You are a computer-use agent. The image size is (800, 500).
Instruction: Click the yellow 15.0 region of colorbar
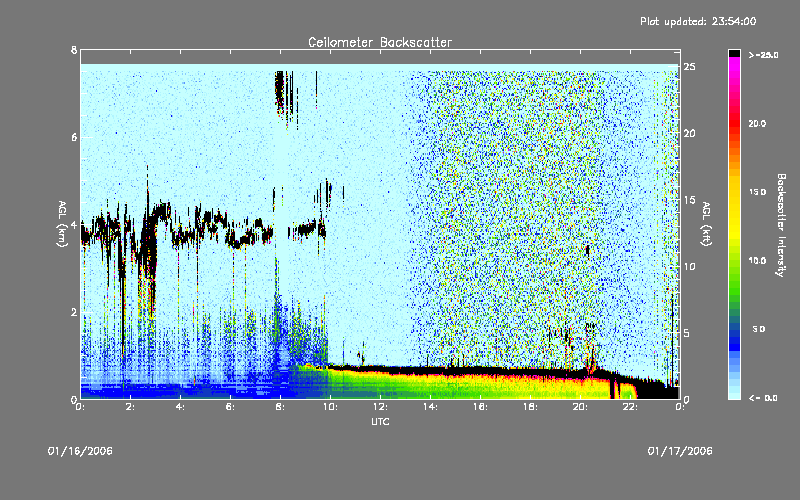coord(734,192)
